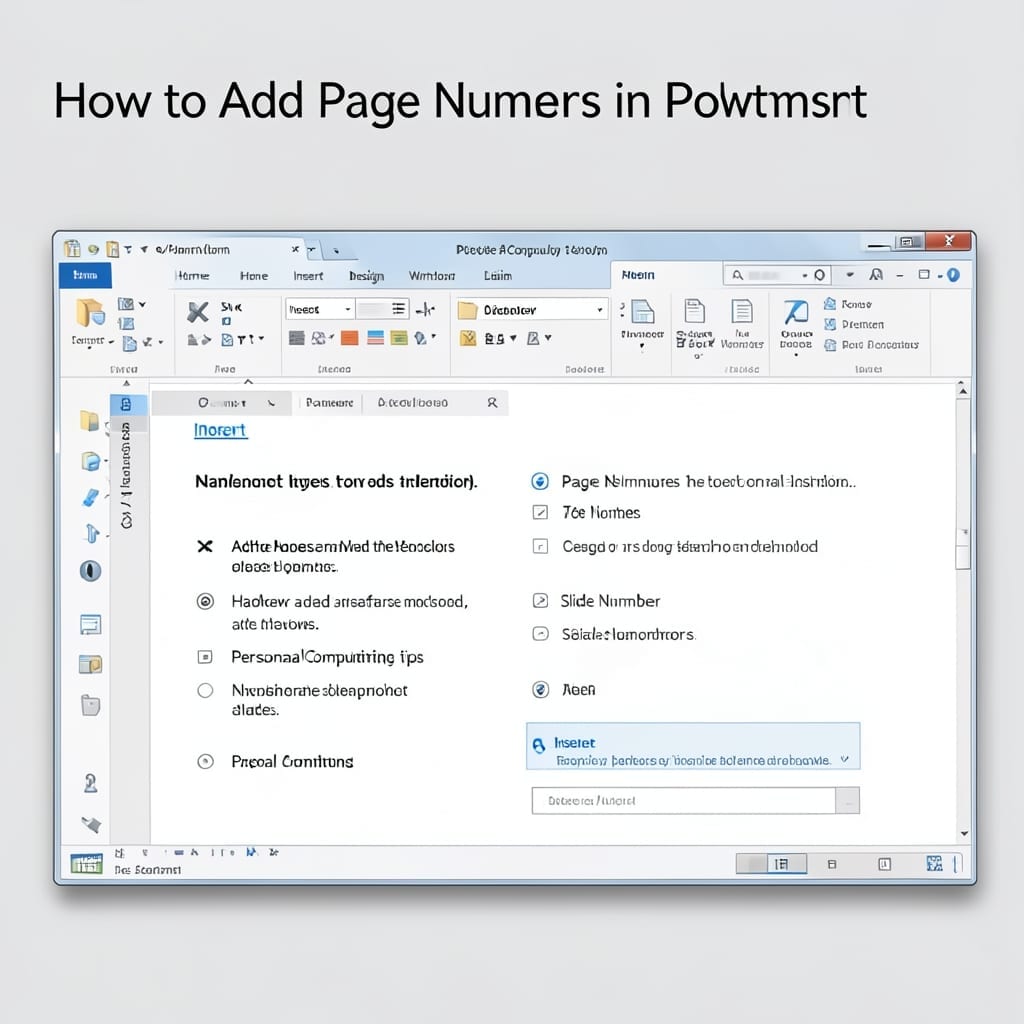Image resolution: width=1024 pixels, height=1024 pixels.
Task: Select the active Noem ribbon tab
Action: click(638, 275)
